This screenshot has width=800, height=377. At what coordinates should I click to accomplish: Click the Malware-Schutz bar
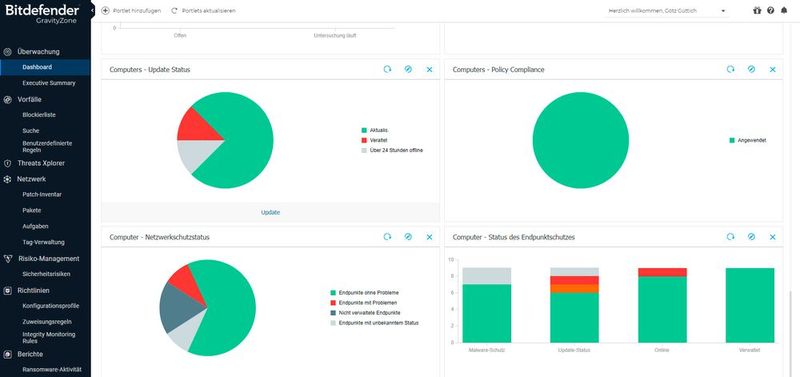tap(487, 305)
